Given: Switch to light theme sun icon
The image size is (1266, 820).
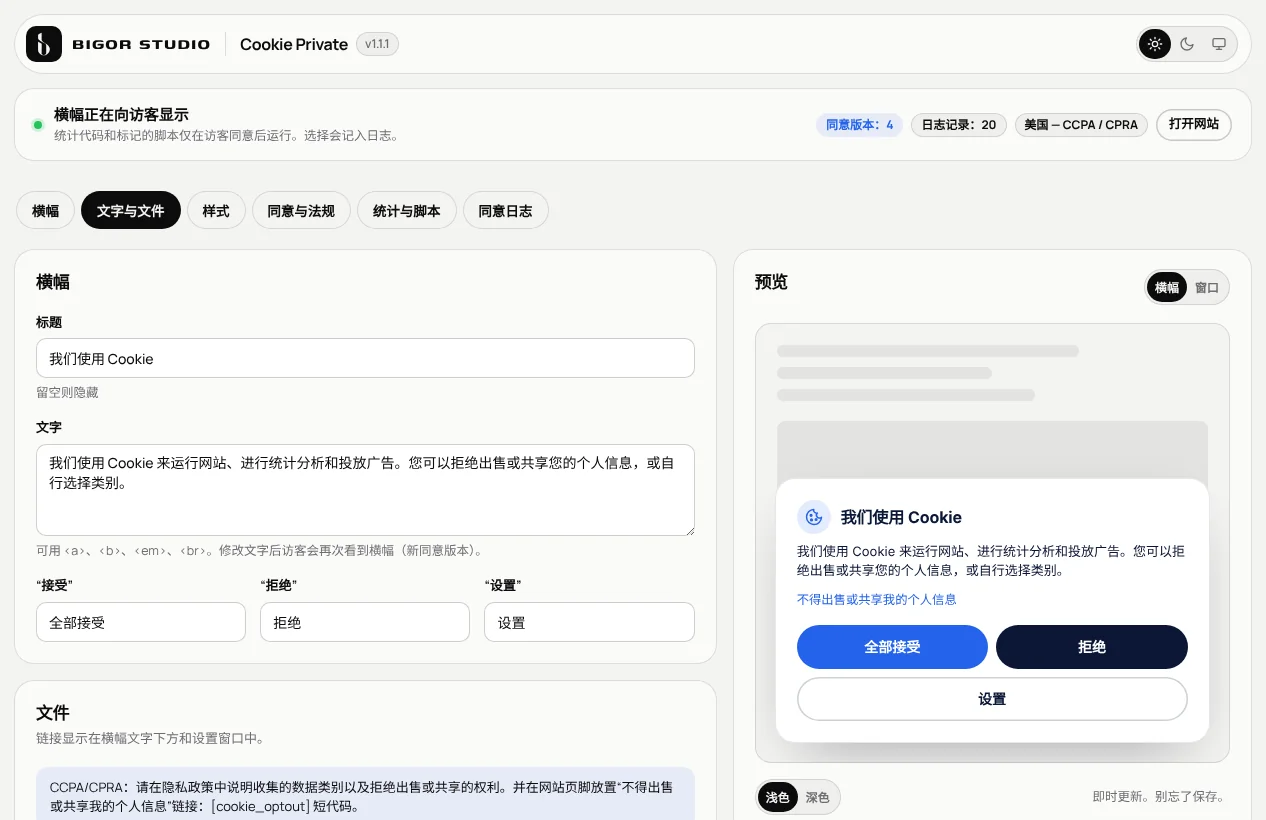Looking at the screenshot, I should pos(1155,44).
